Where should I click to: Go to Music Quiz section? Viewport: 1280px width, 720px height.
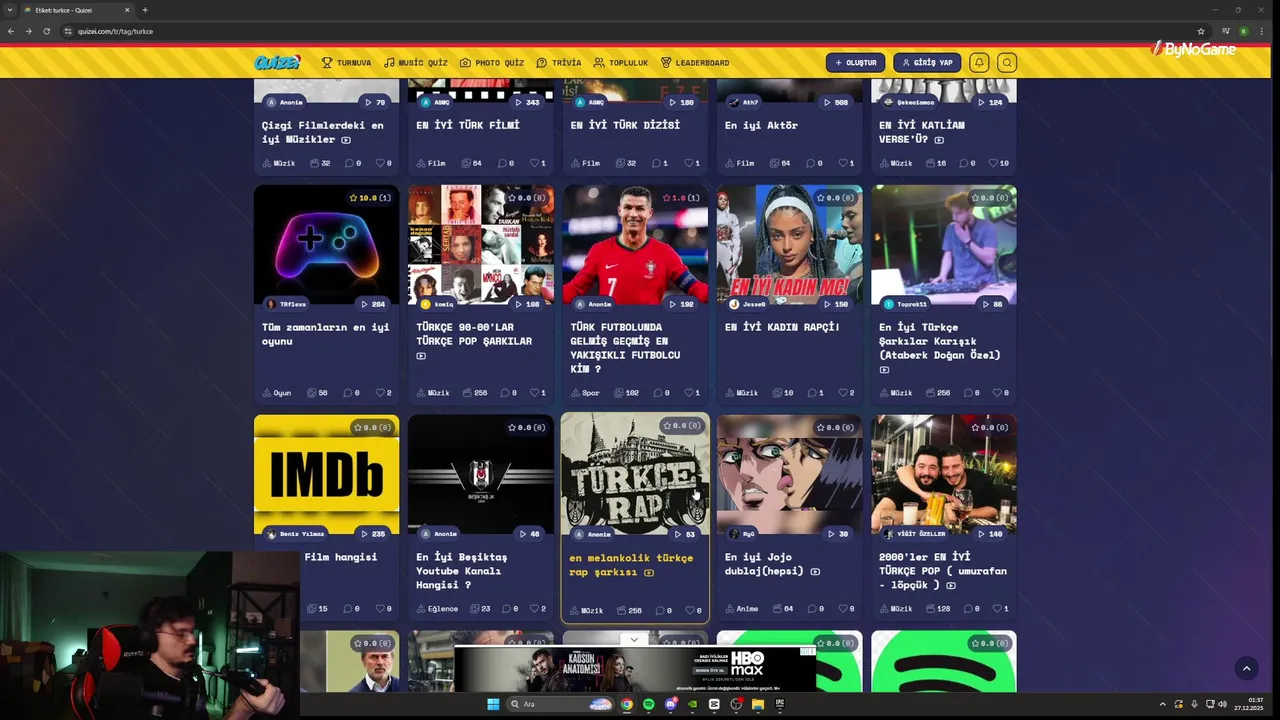pyautogui.click(x=416, y=63)
